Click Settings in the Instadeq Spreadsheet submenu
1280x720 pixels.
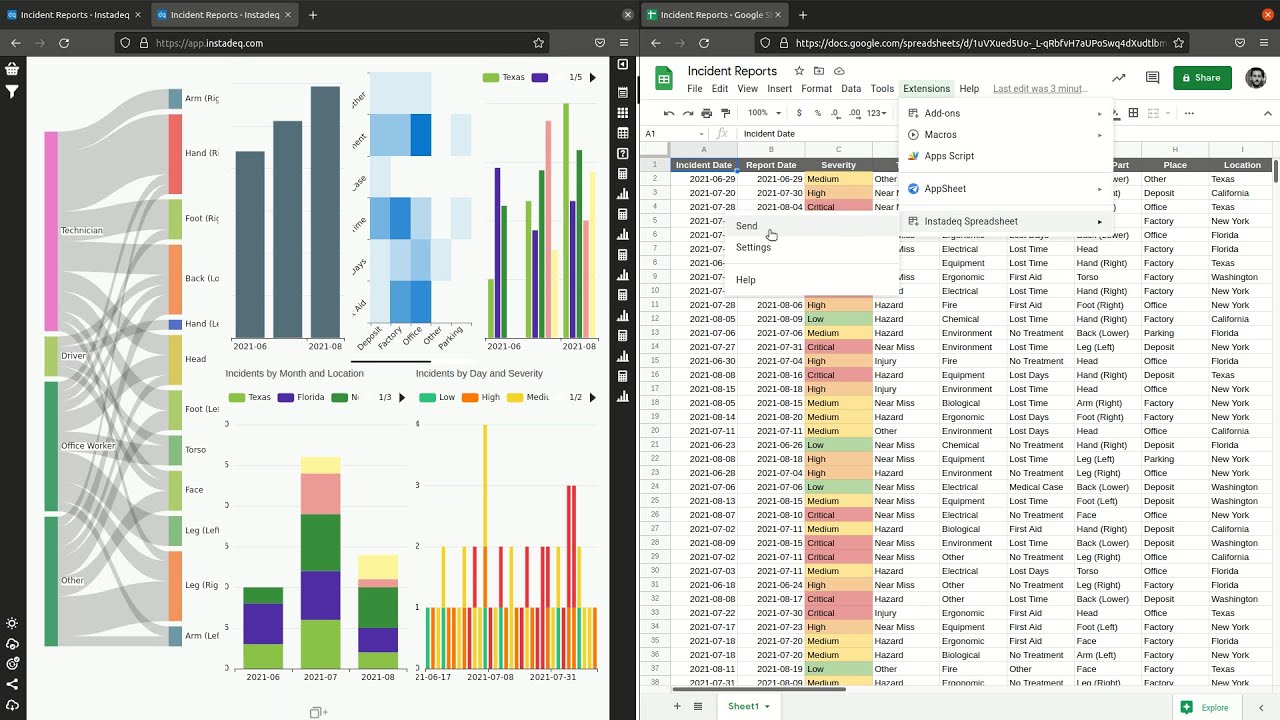[x=812, y=247]
